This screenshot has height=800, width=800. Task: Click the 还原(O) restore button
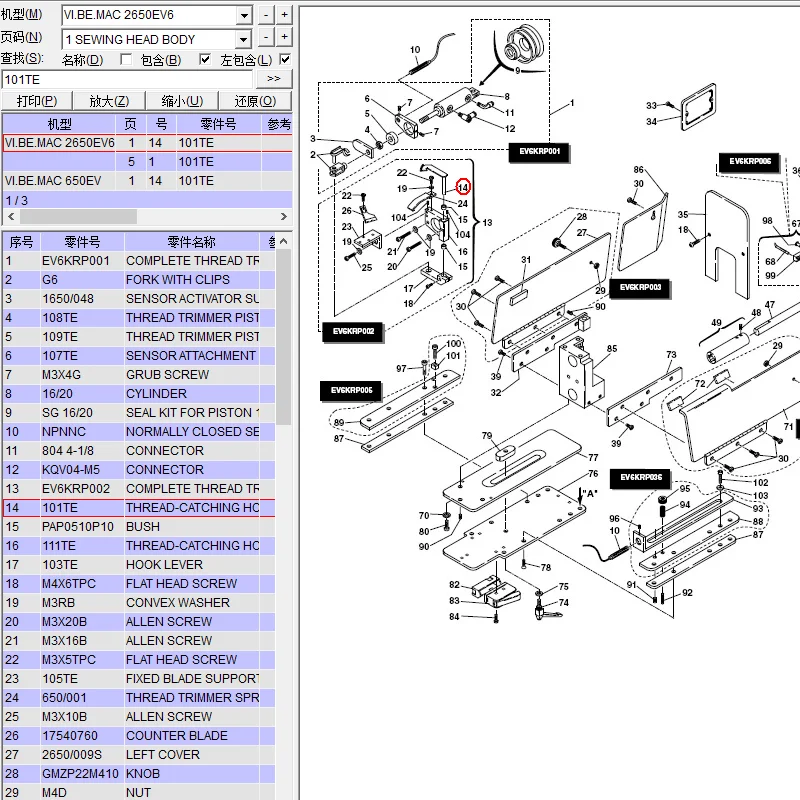[x=255, y=101]
